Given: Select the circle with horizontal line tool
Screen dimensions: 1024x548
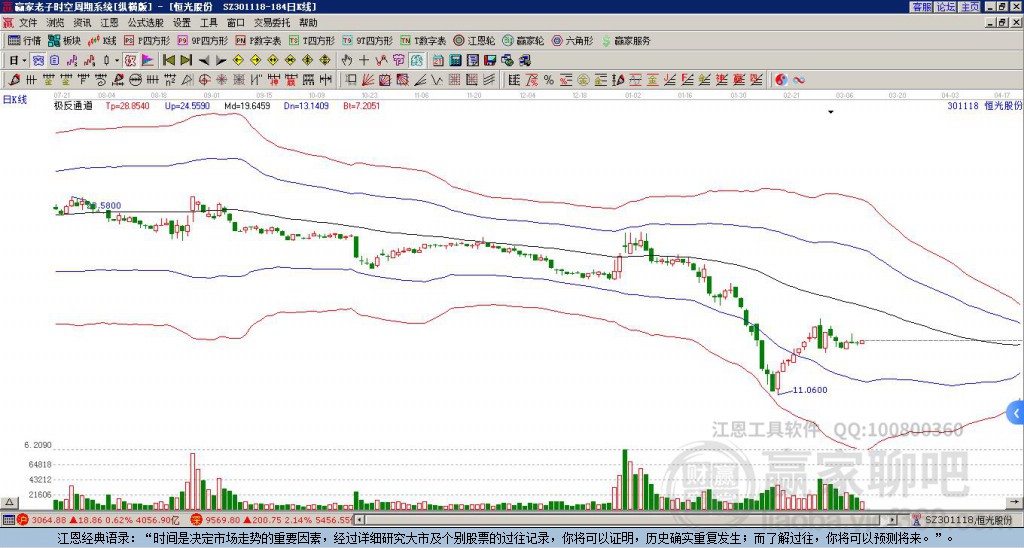Looking at the screenshot, I should pos(135,80).
